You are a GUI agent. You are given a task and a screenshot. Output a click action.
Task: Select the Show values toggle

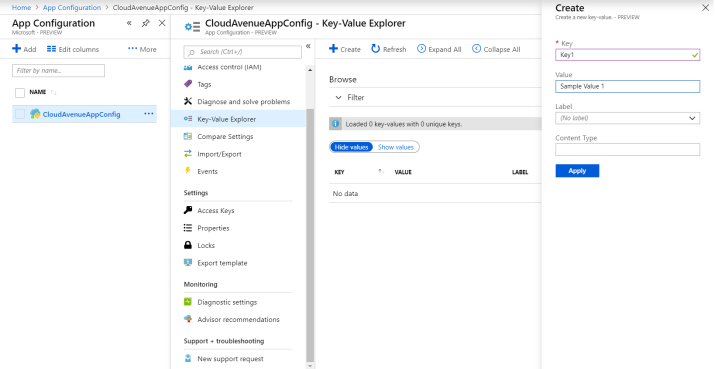395,147
